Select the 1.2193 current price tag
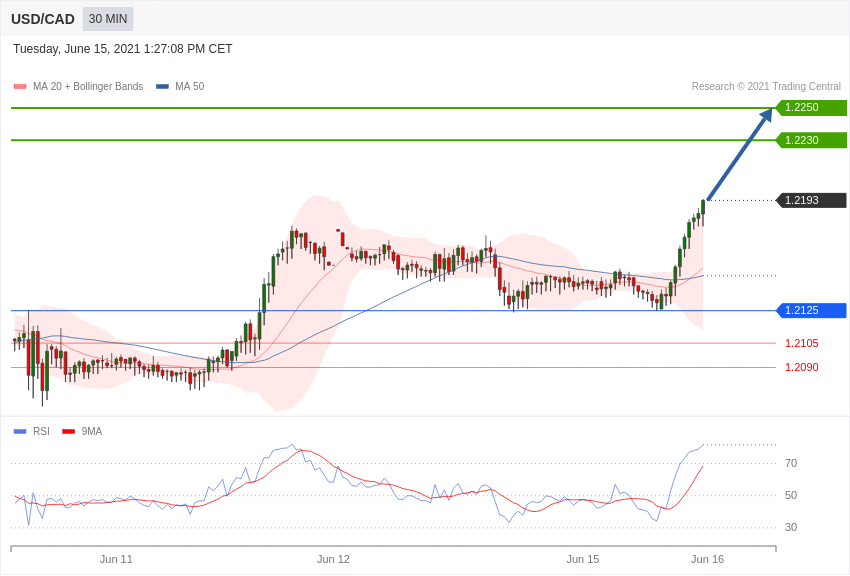The image size is (850, 576). click(811, 200)
